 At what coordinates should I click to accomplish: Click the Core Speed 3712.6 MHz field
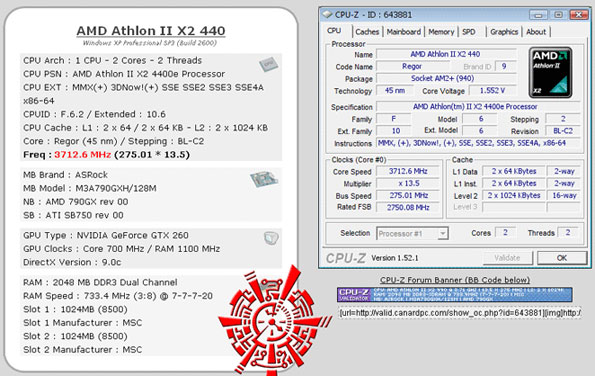(x=408, y=171)
